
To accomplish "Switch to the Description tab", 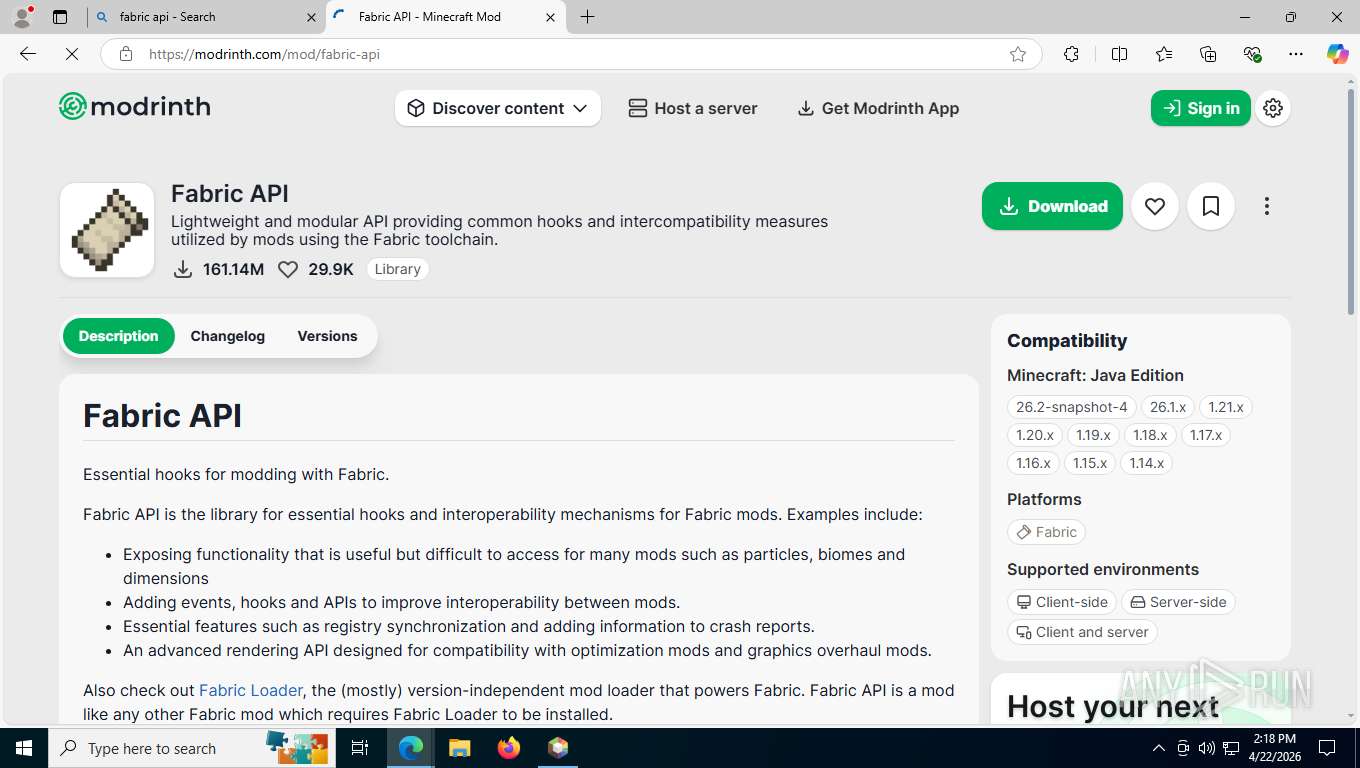I will click(118, 336).
